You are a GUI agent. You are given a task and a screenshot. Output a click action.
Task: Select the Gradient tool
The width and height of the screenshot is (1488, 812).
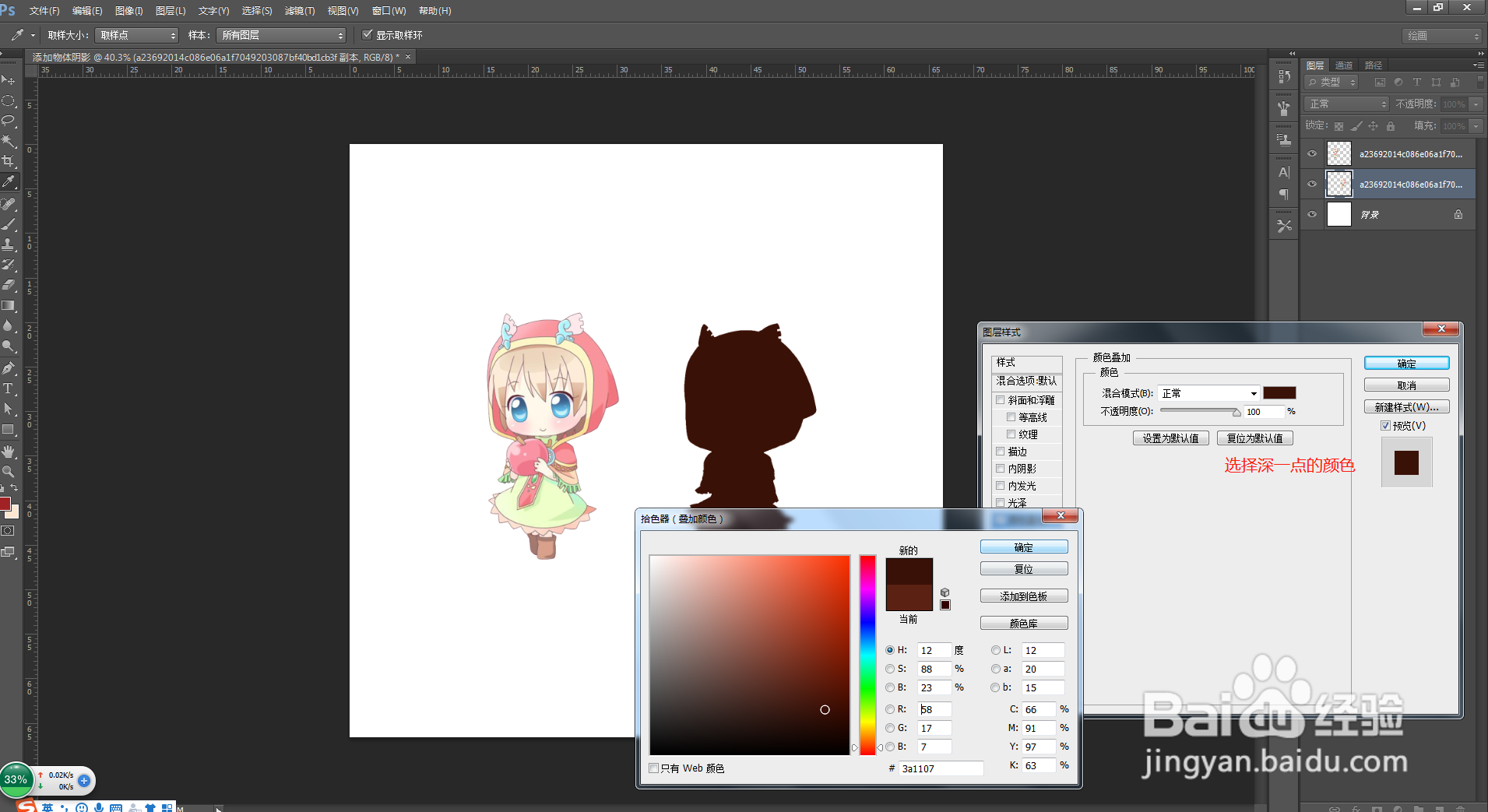(9, 305)
